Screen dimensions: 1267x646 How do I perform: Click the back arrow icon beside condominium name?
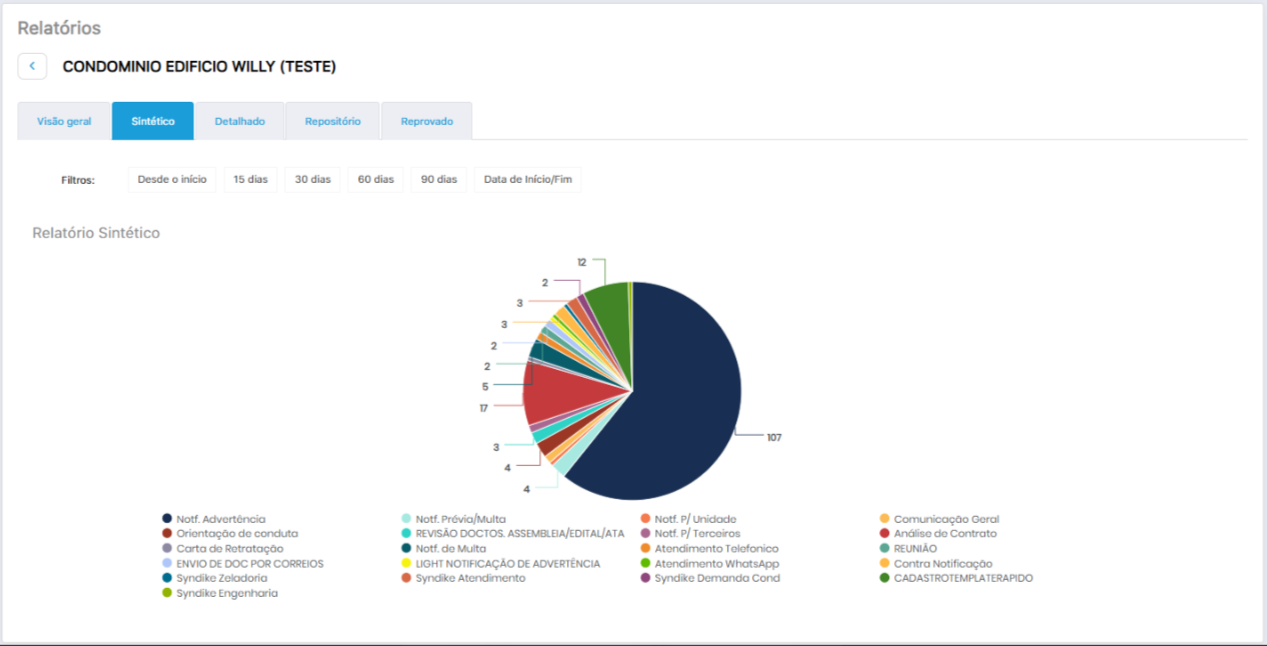(32, 66)
